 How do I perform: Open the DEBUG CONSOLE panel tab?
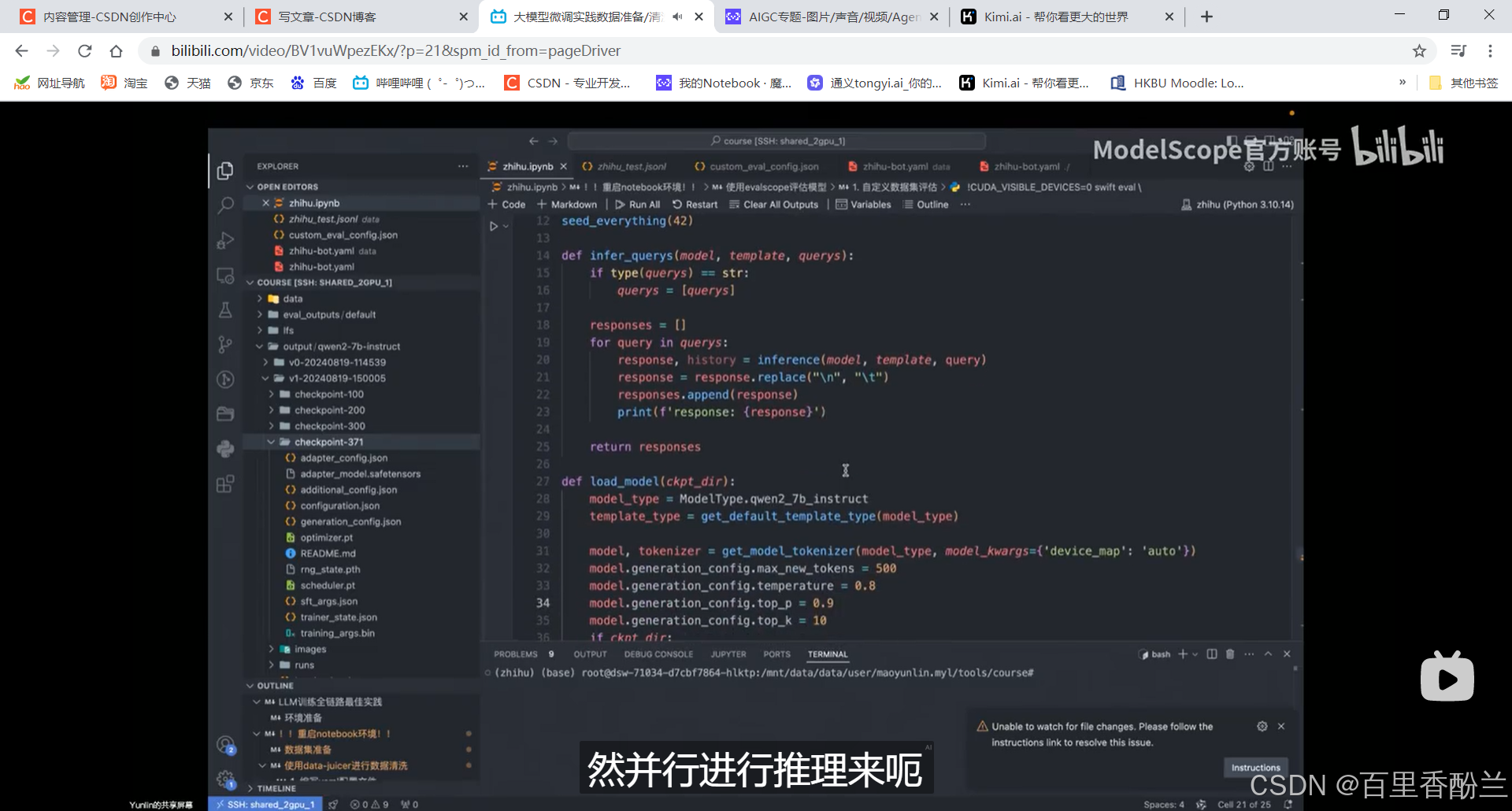(x=658, y=654)
